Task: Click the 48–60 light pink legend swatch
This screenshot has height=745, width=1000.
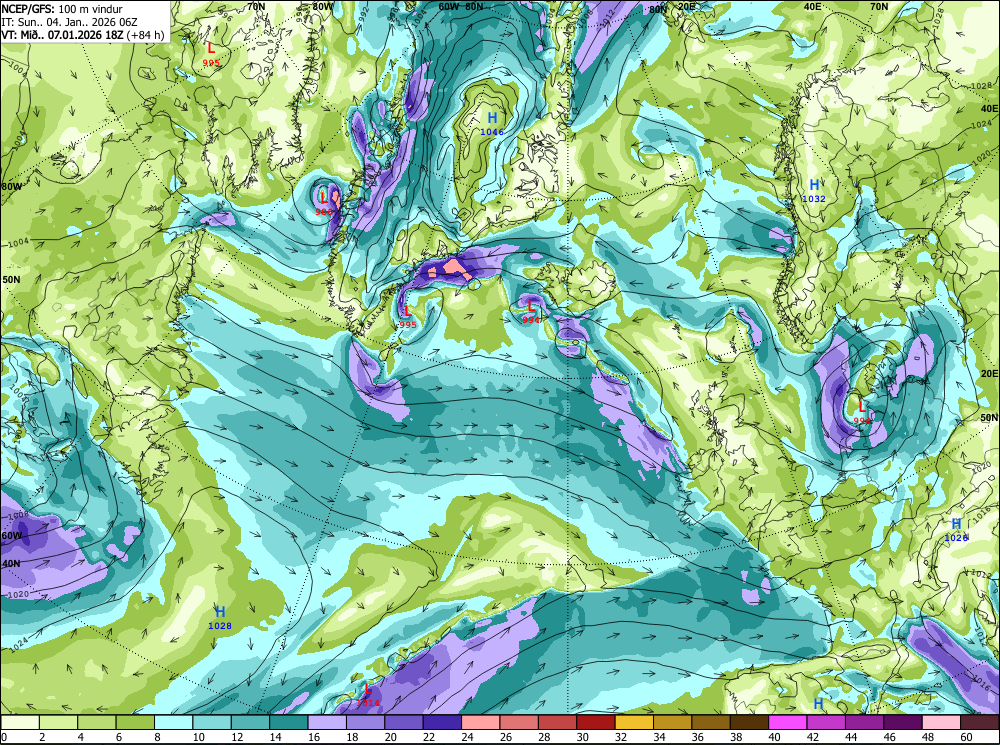Action: [x=941, y=722]
